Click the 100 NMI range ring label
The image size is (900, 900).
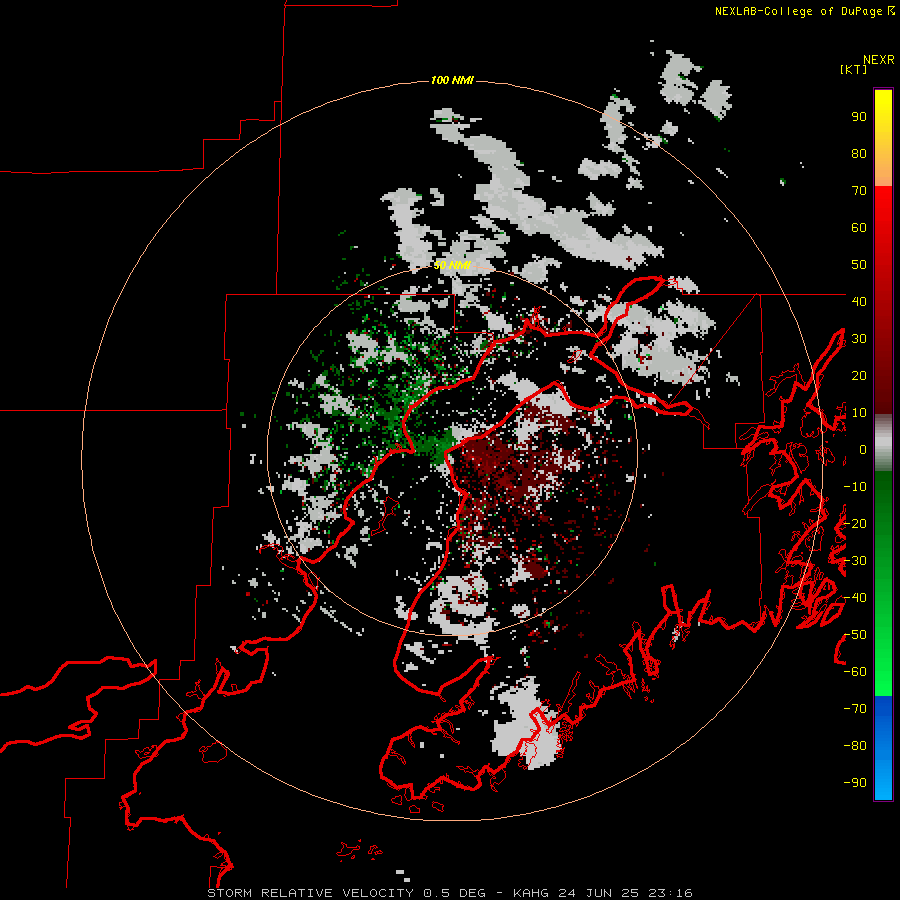[452, 80]
